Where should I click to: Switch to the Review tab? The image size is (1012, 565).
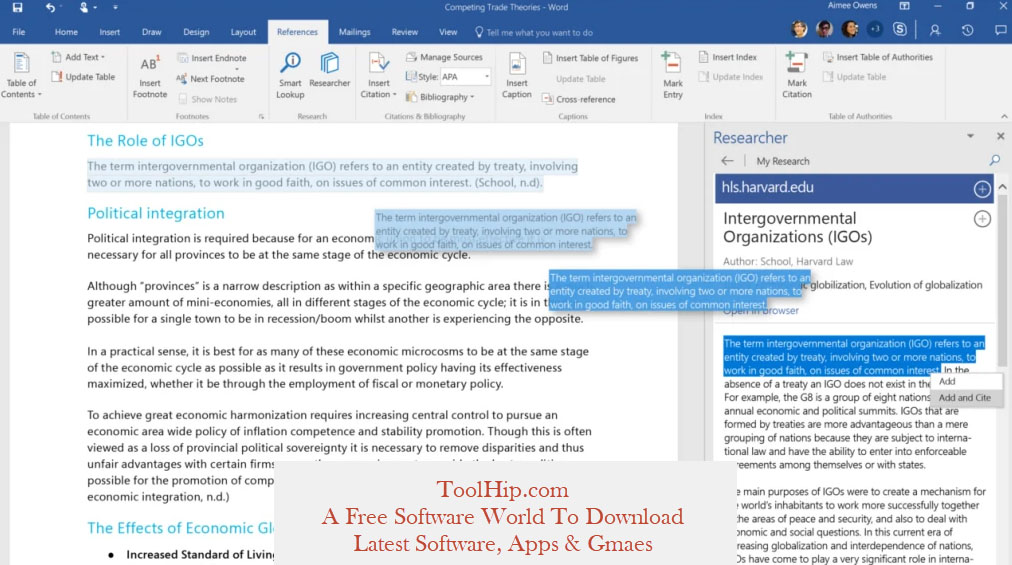pyautogui.click(x=405, y=32)
